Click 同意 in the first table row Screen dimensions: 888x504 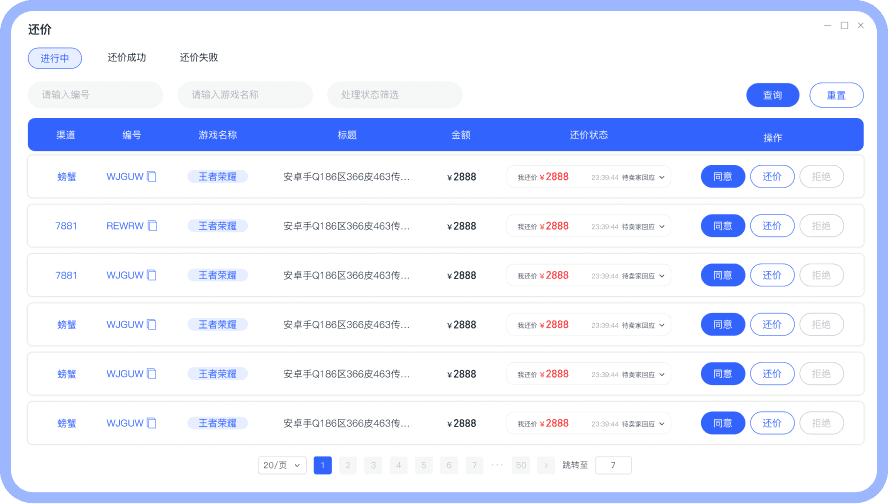723,177
